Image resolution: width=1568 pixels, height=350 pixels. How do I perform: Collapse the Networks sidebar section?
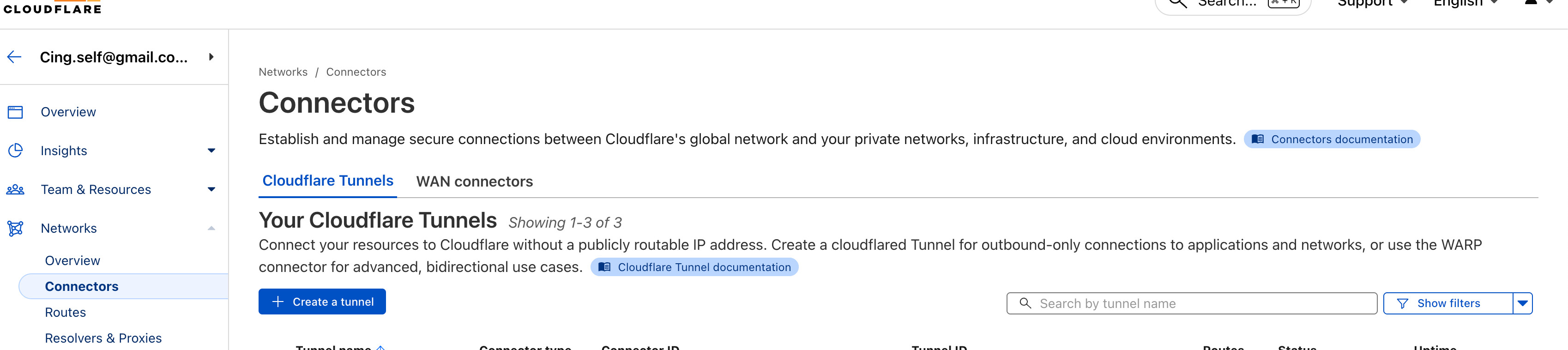(211, 228)
